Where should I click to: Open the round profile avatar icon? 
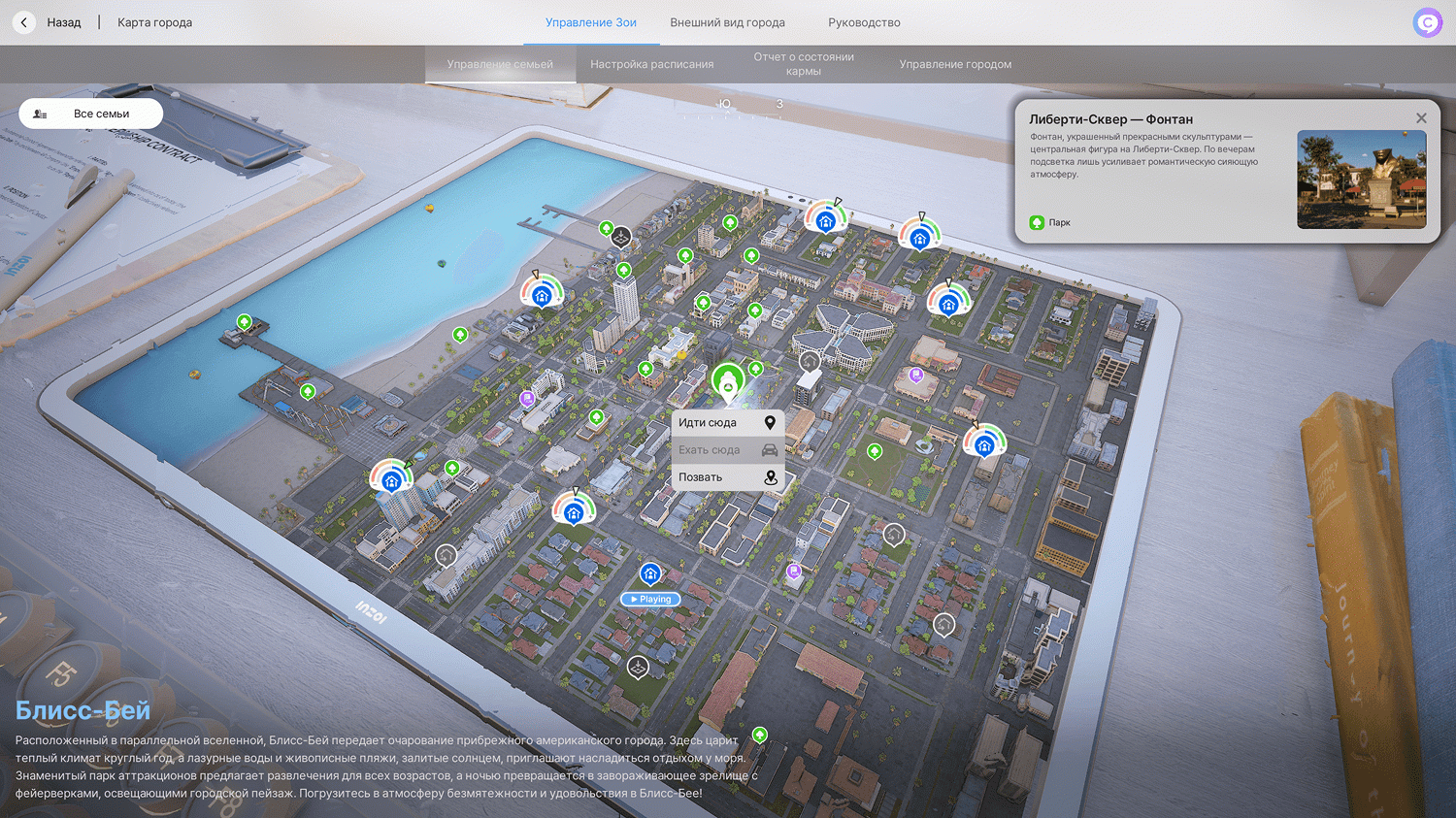pyautogui.click(x=1427, y=22)
